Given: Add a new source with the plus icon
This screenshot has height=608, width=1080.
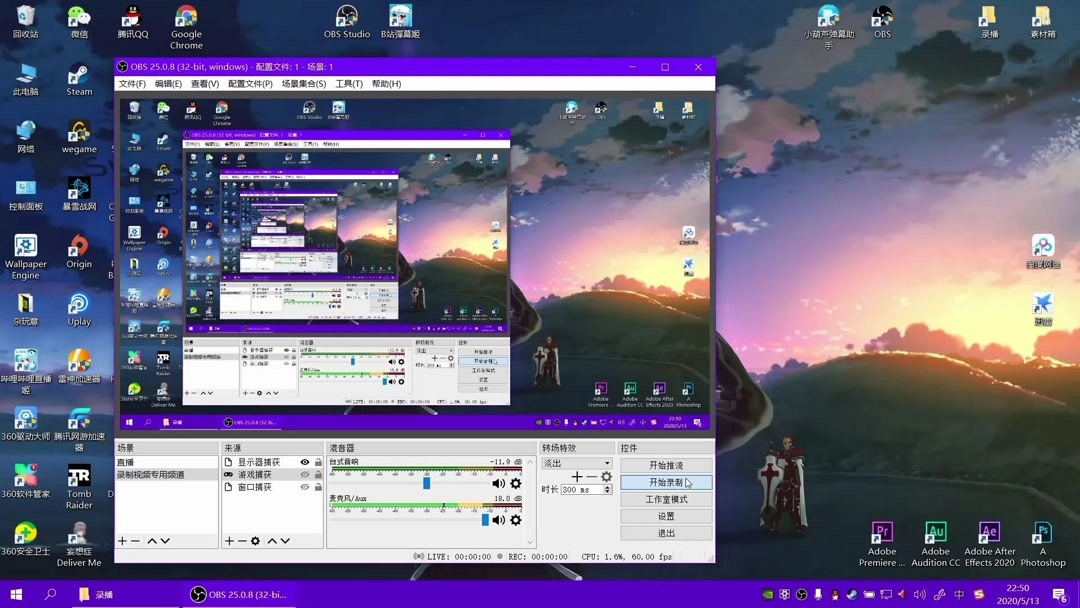Looking at the screenshot, I should click(229, 541).
